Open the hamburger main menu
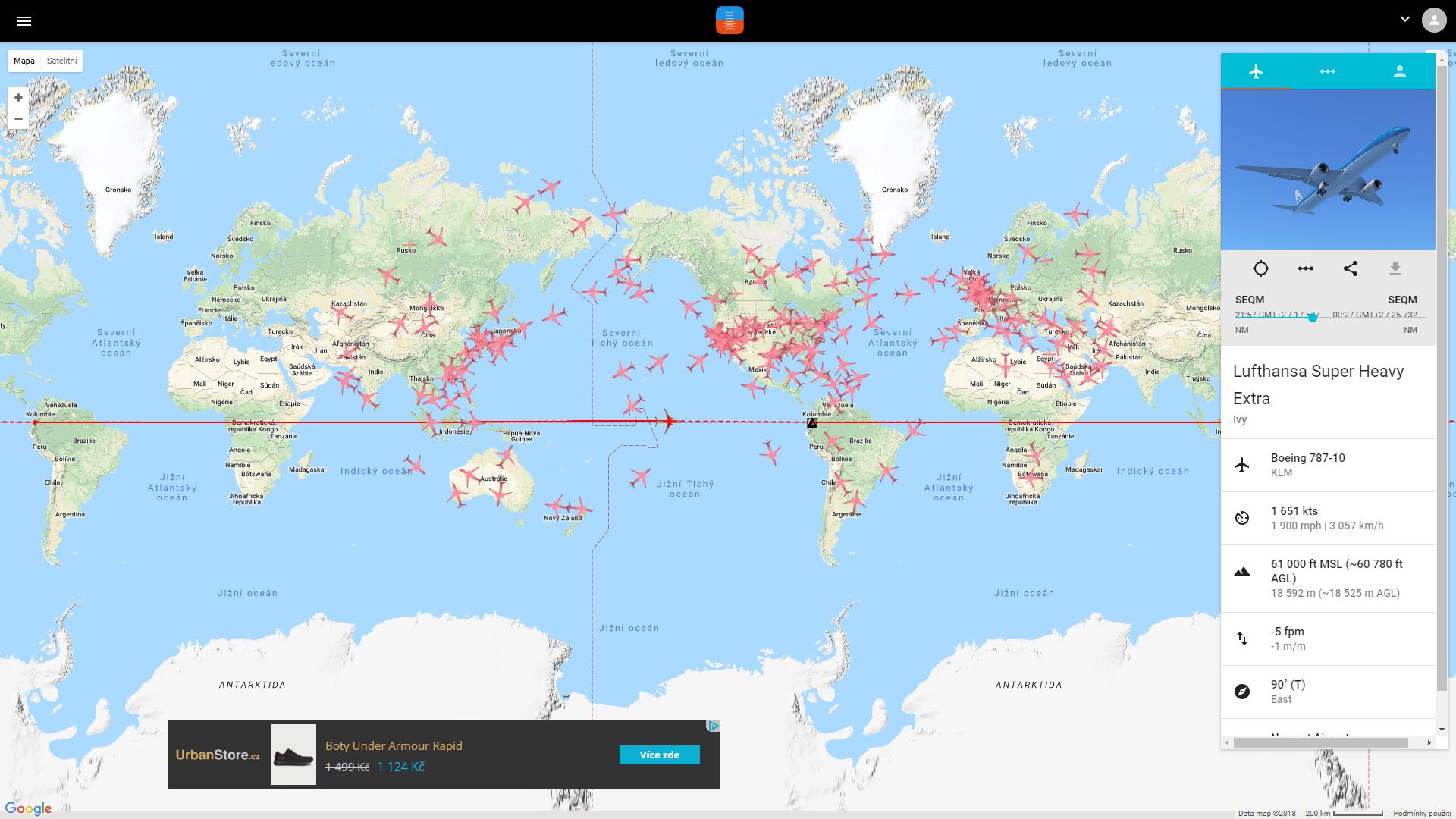Image resolution: width=1456 pixels, height=819 pixels. pyautogui.click(x=24, y=21)
